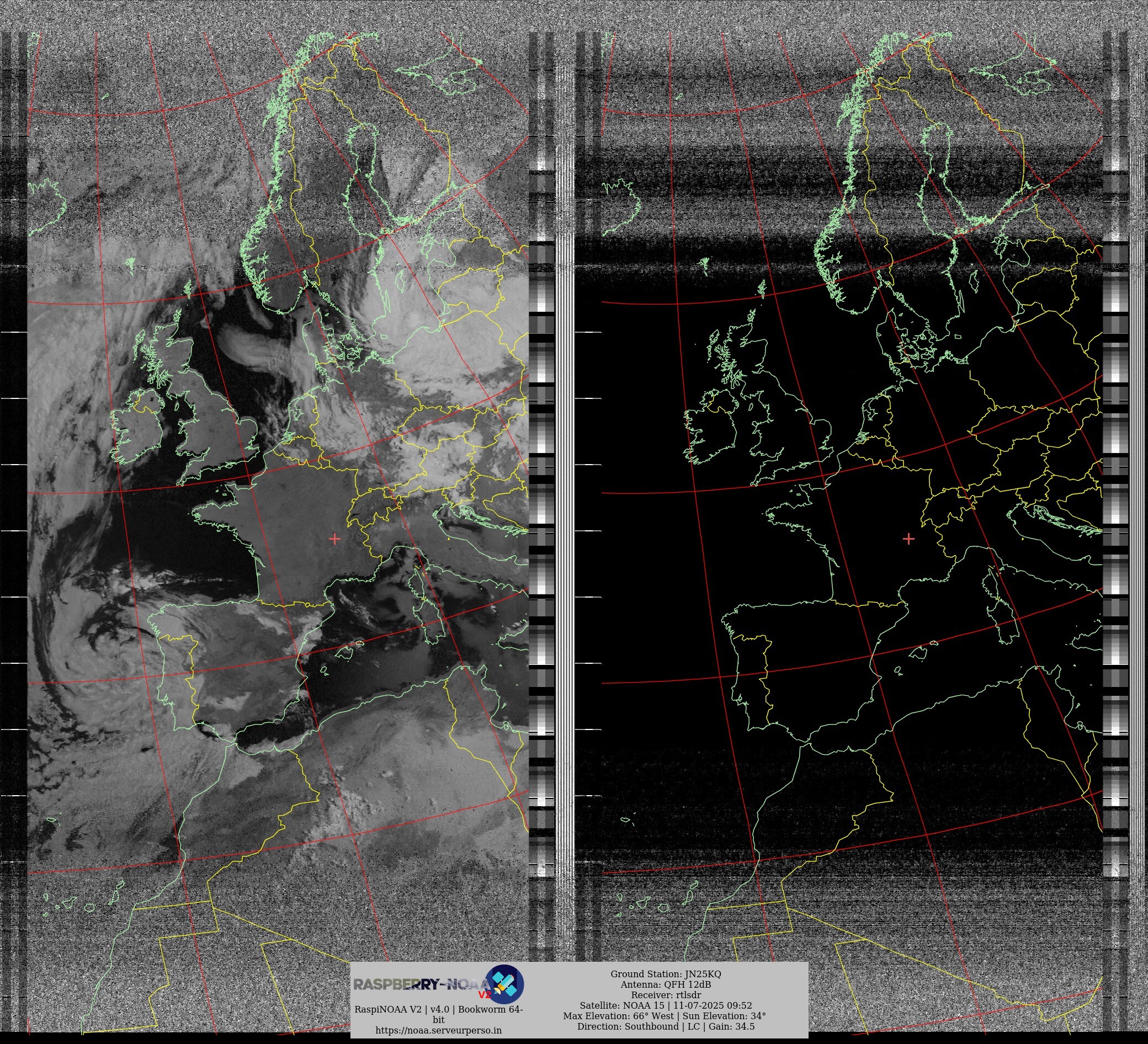Click the Max Elevation: 66° West line
This screenshot has height=1044, width=1148.
point(665,1016)
